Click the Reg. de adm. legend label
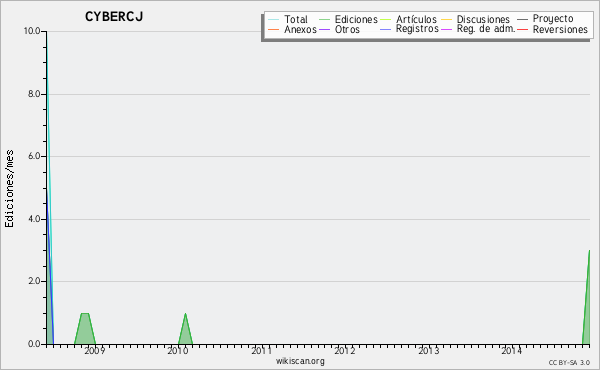 (x=486, y=29)
